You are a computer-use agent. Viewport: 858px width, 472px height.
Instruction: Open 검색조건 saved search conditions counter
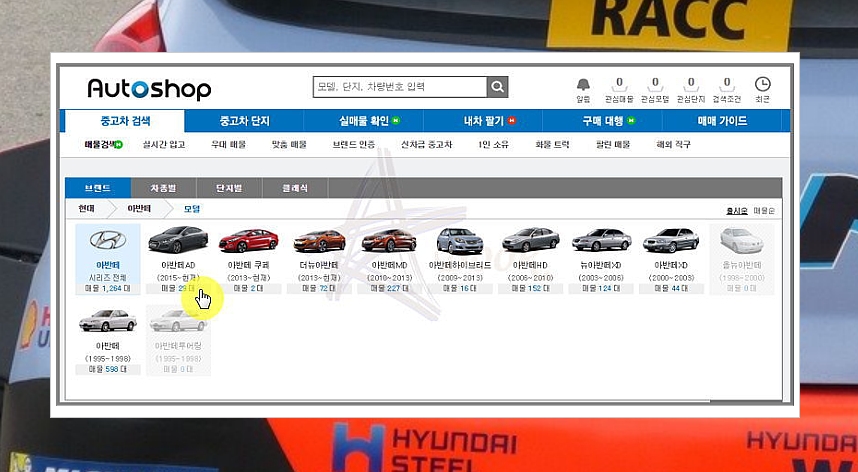point(727,90)
